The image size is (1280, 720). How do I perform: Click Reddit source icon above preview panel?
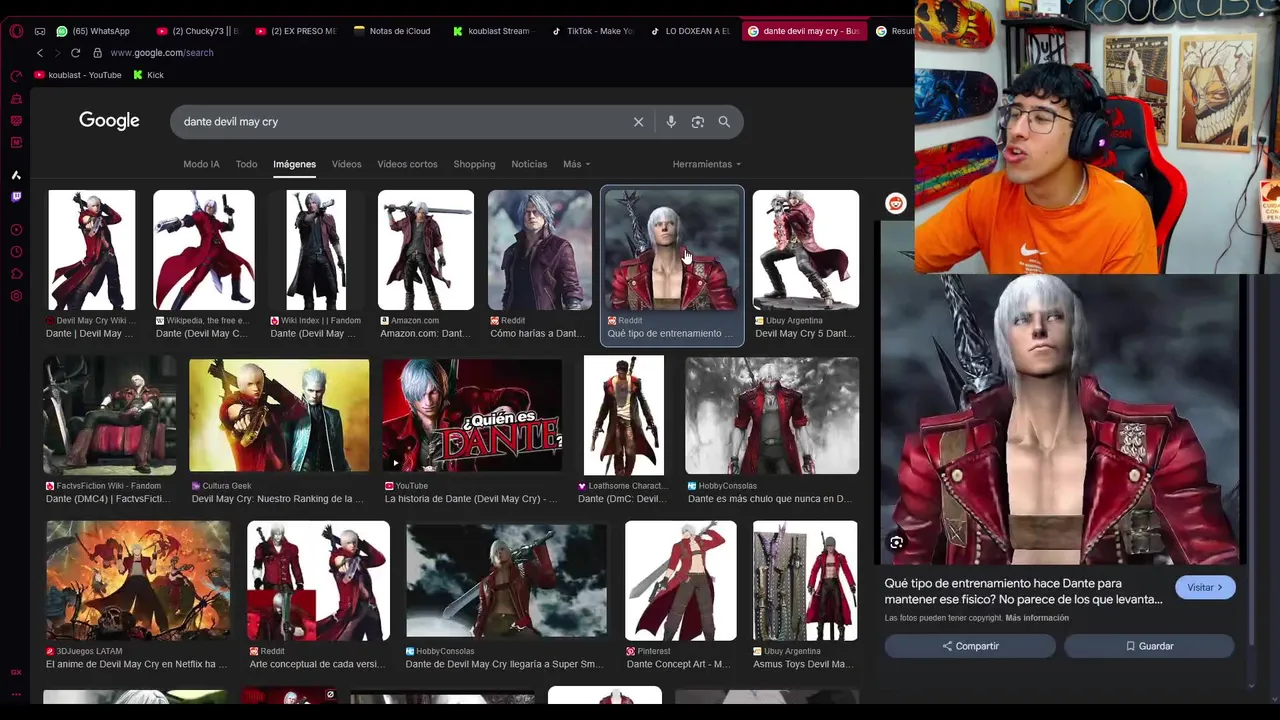point(895,203)
